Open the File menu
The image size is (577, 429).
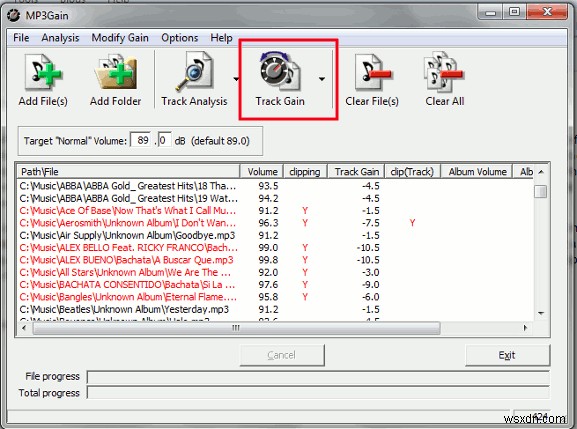click(21, 38)
